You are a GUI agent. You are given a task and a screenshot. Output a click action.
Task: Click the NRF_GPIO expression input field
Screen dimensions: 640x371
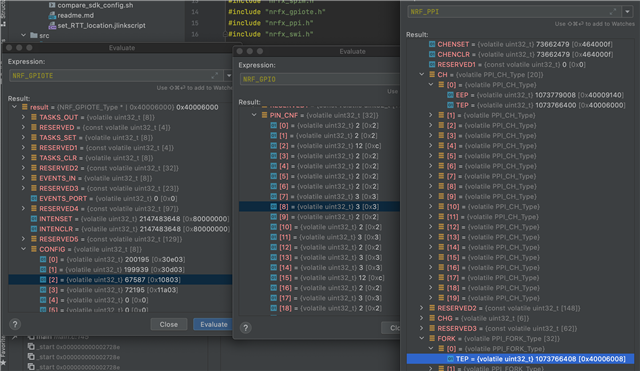point(320,79)
